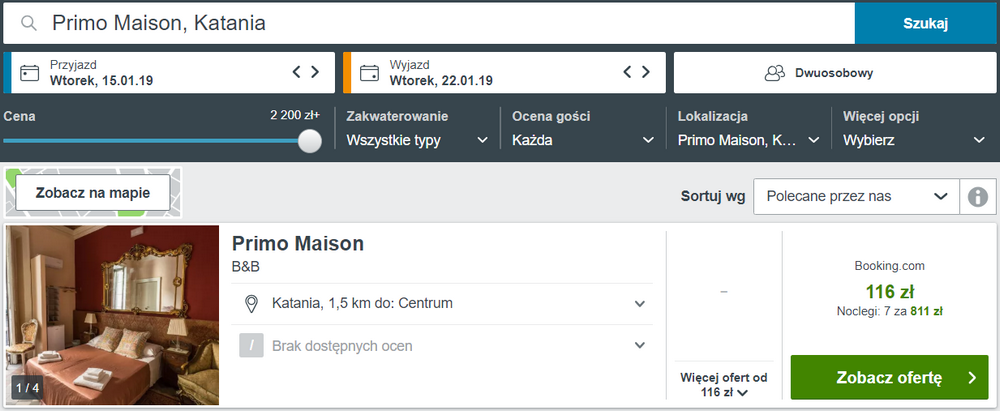Click the Cena price slider handle

click(x=310, y=141)
